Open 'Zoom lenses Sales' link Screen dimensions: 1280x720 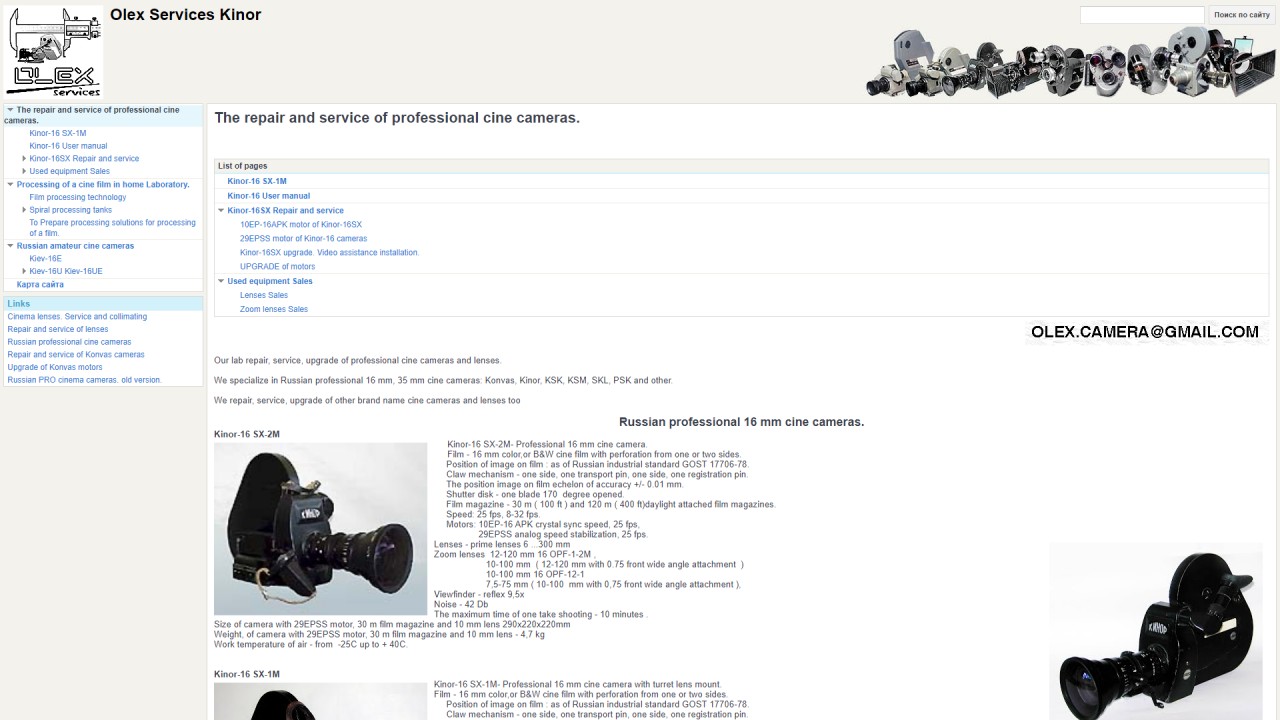coord(274,310)
